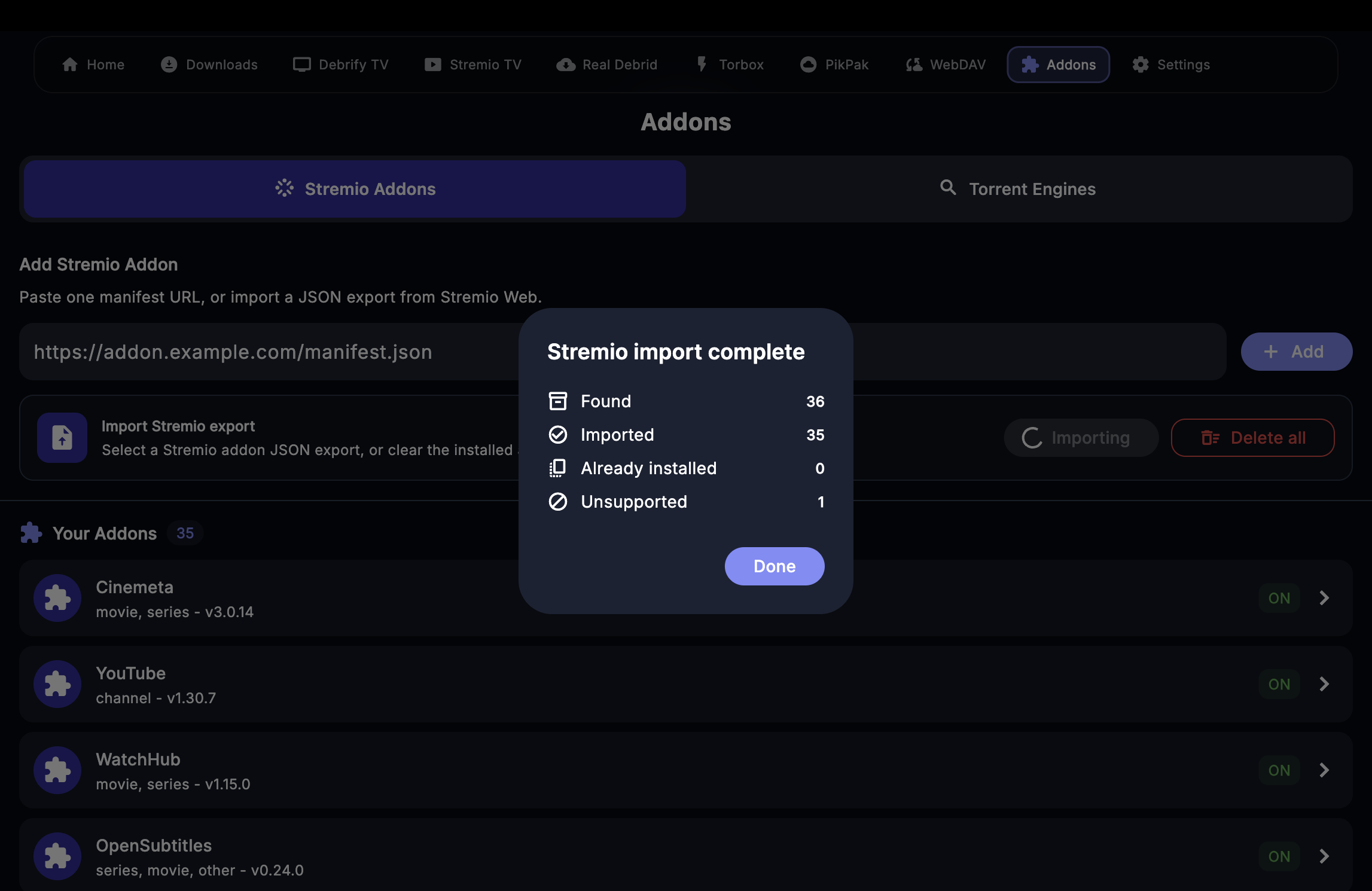Switch to the Stremio Addons tab
The height and width of the screenshot is (891, 1372).
tap(355, 189)
